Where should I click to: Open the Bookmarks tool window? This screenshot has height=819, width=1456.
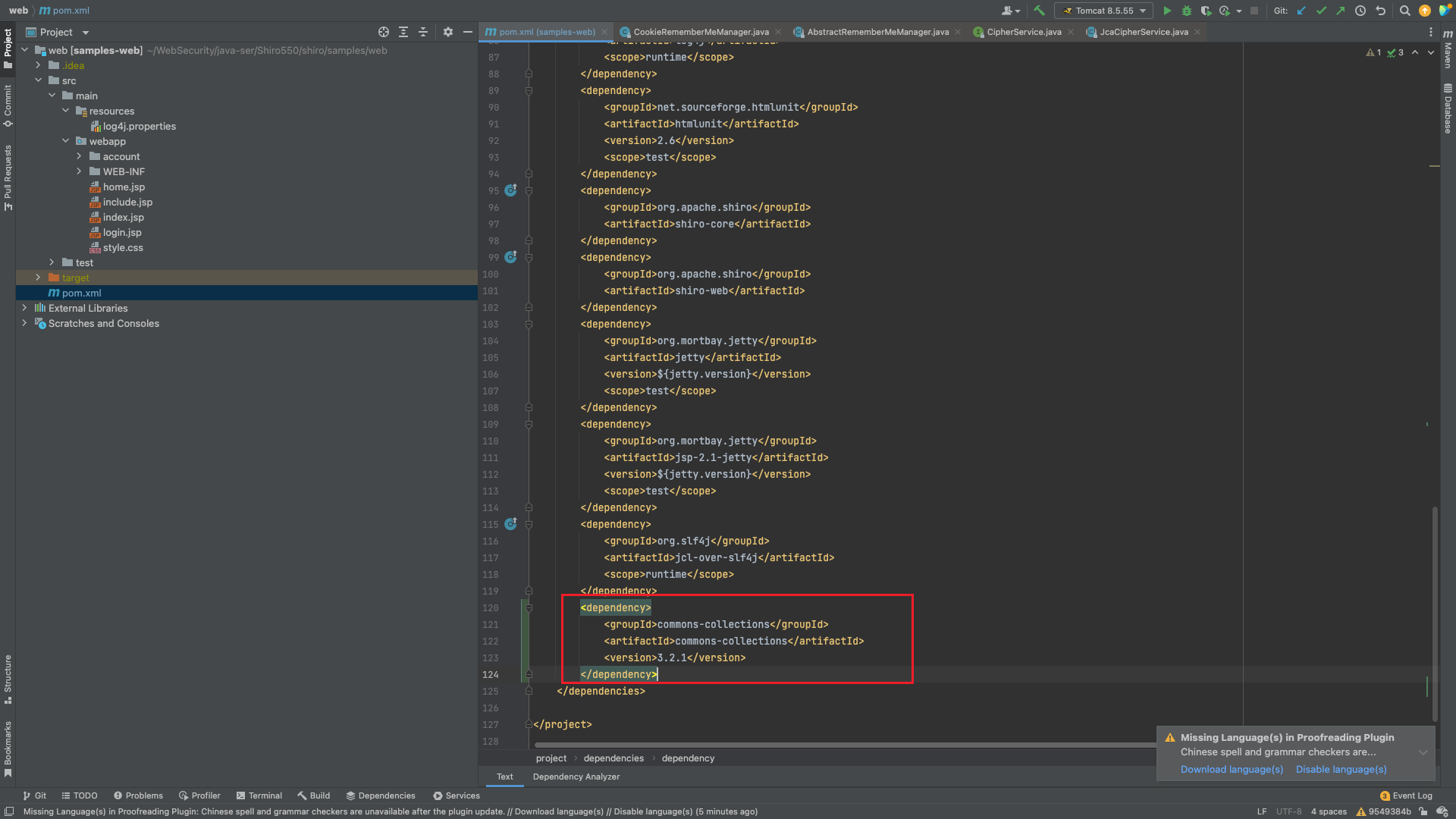(x=8, y=748)
